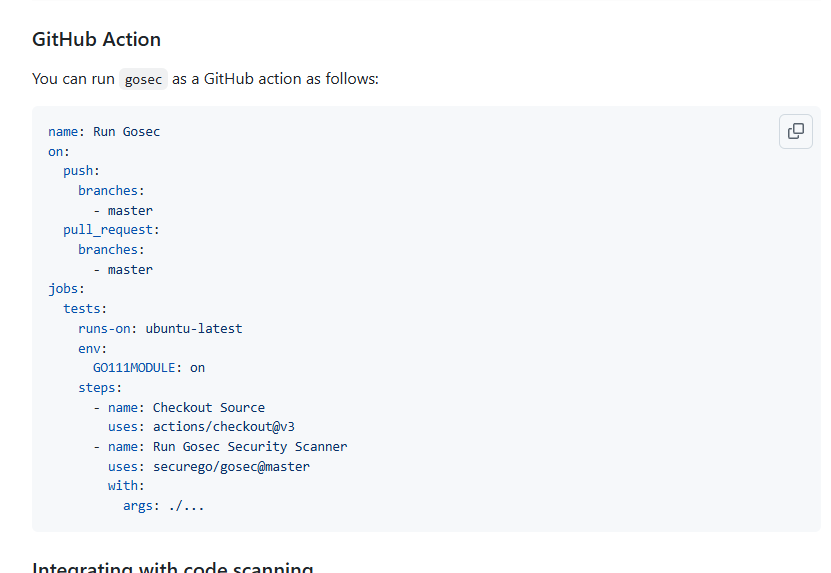The height and width of the screenshot is (573, 831).
Task: Click the "runs-on: ubuntu-latest" line
Action: (160, 328)
